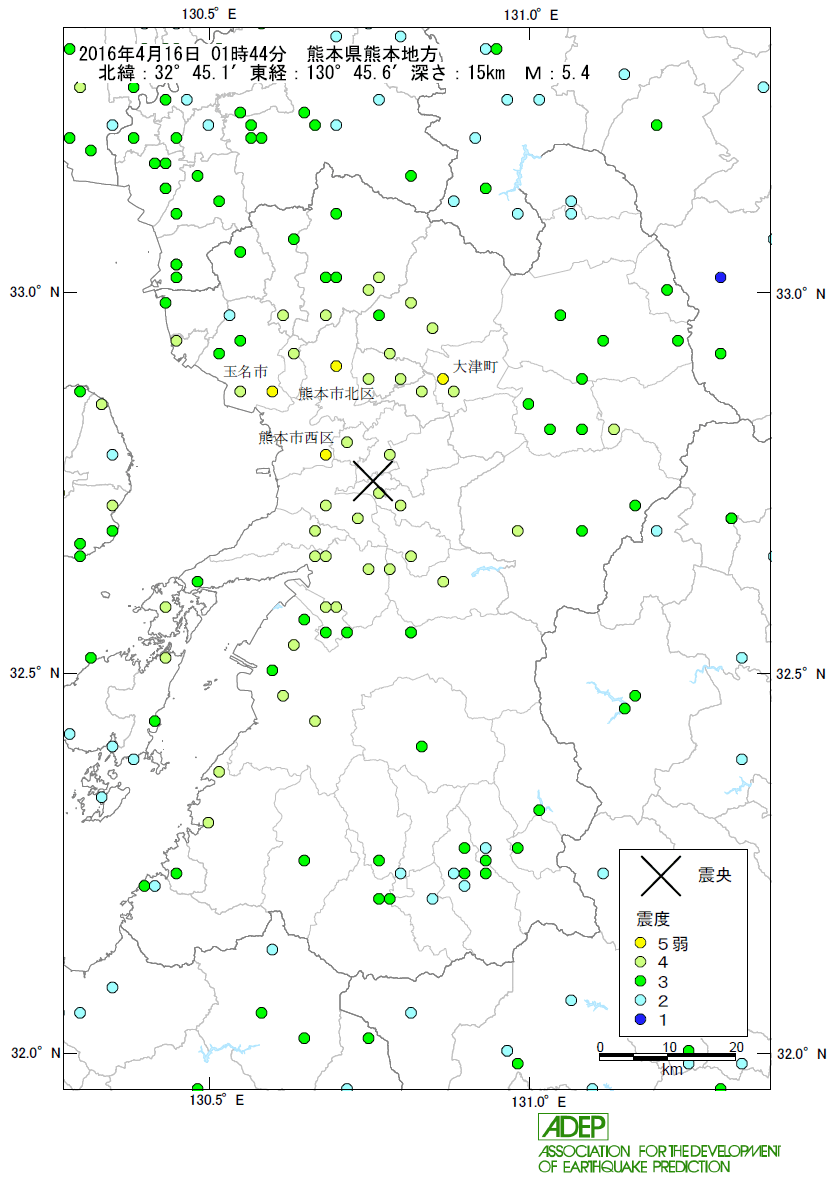The height and width of the screenshot is (1183, 837).
Task: Click the blue intensity 1 legend dot
Action: click(x=641, y=1019)
